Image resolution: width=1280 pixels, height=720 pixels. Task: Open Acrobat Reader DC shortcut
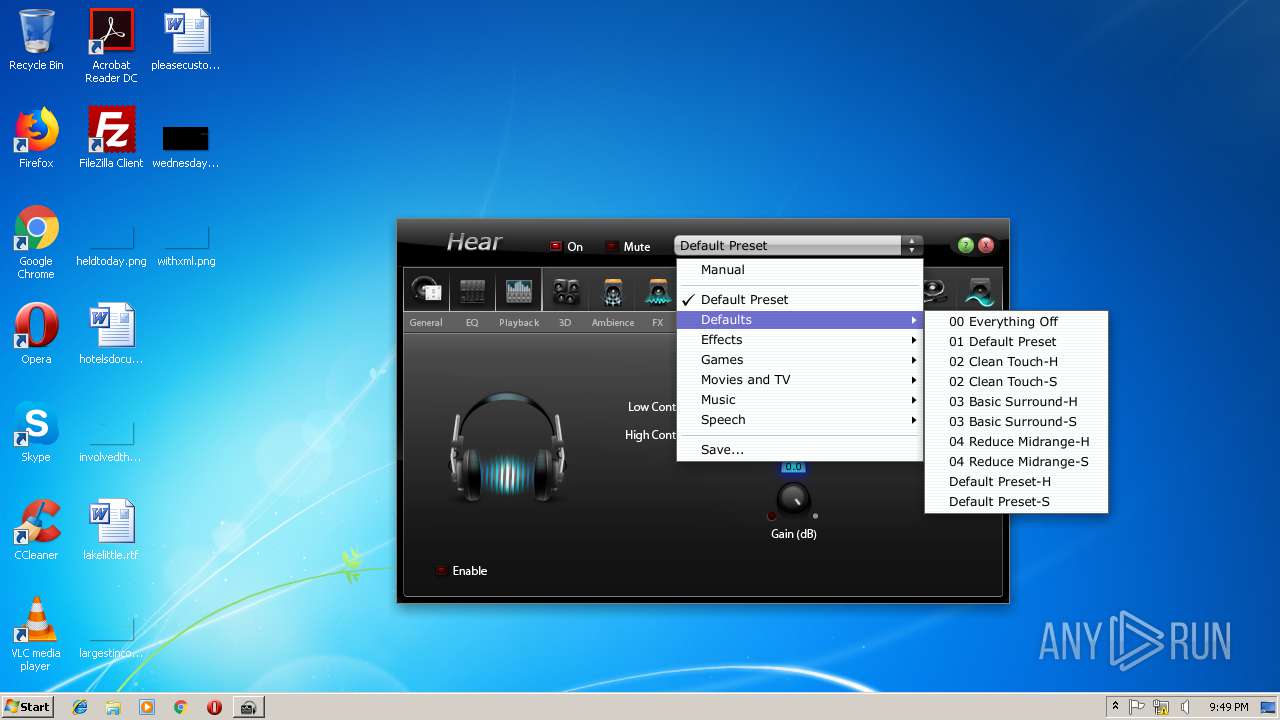coord(111,46)
